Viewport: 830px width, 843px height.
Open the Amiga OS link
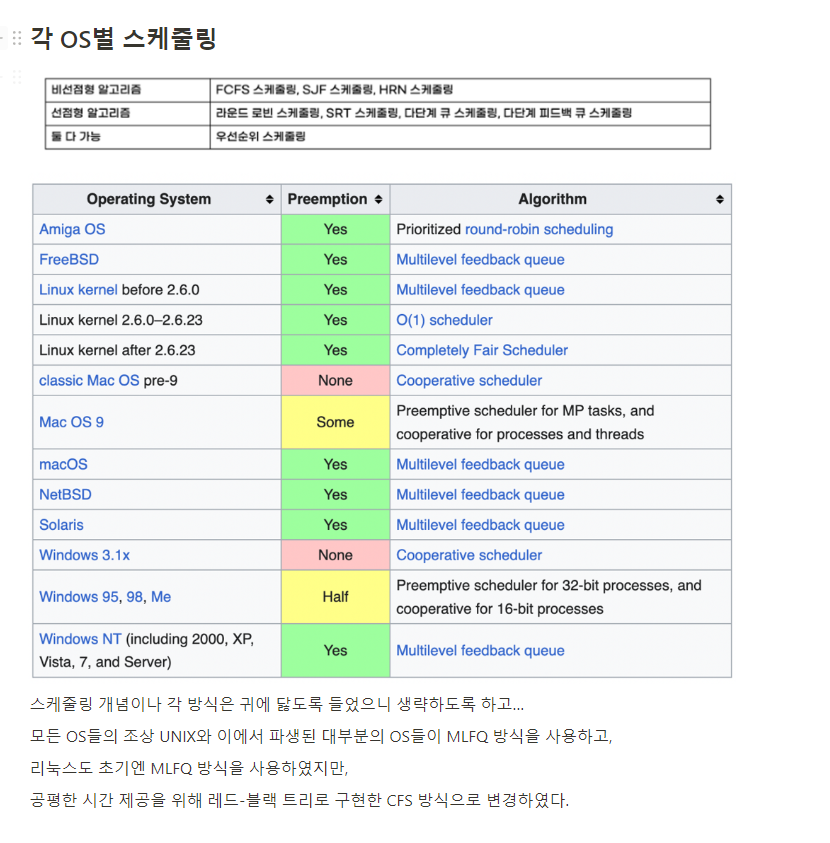[72, 230]
